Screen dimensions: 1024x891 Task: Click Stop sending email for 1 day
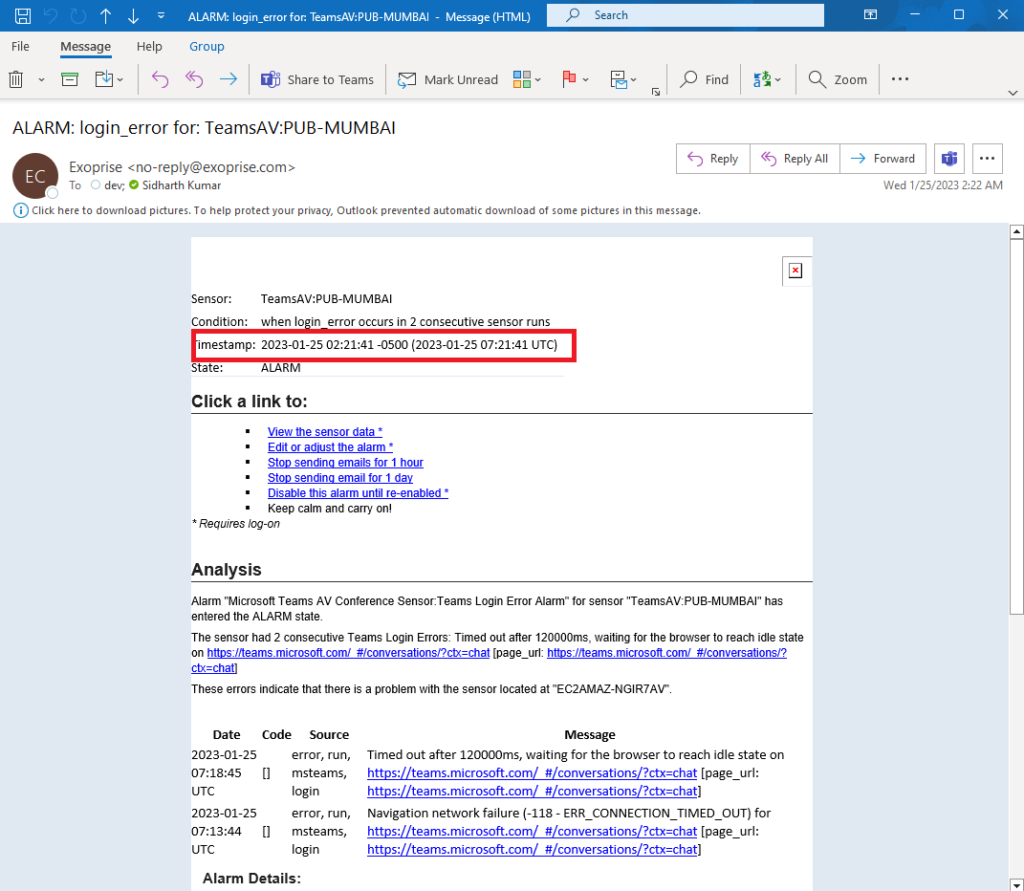[340, 478]
